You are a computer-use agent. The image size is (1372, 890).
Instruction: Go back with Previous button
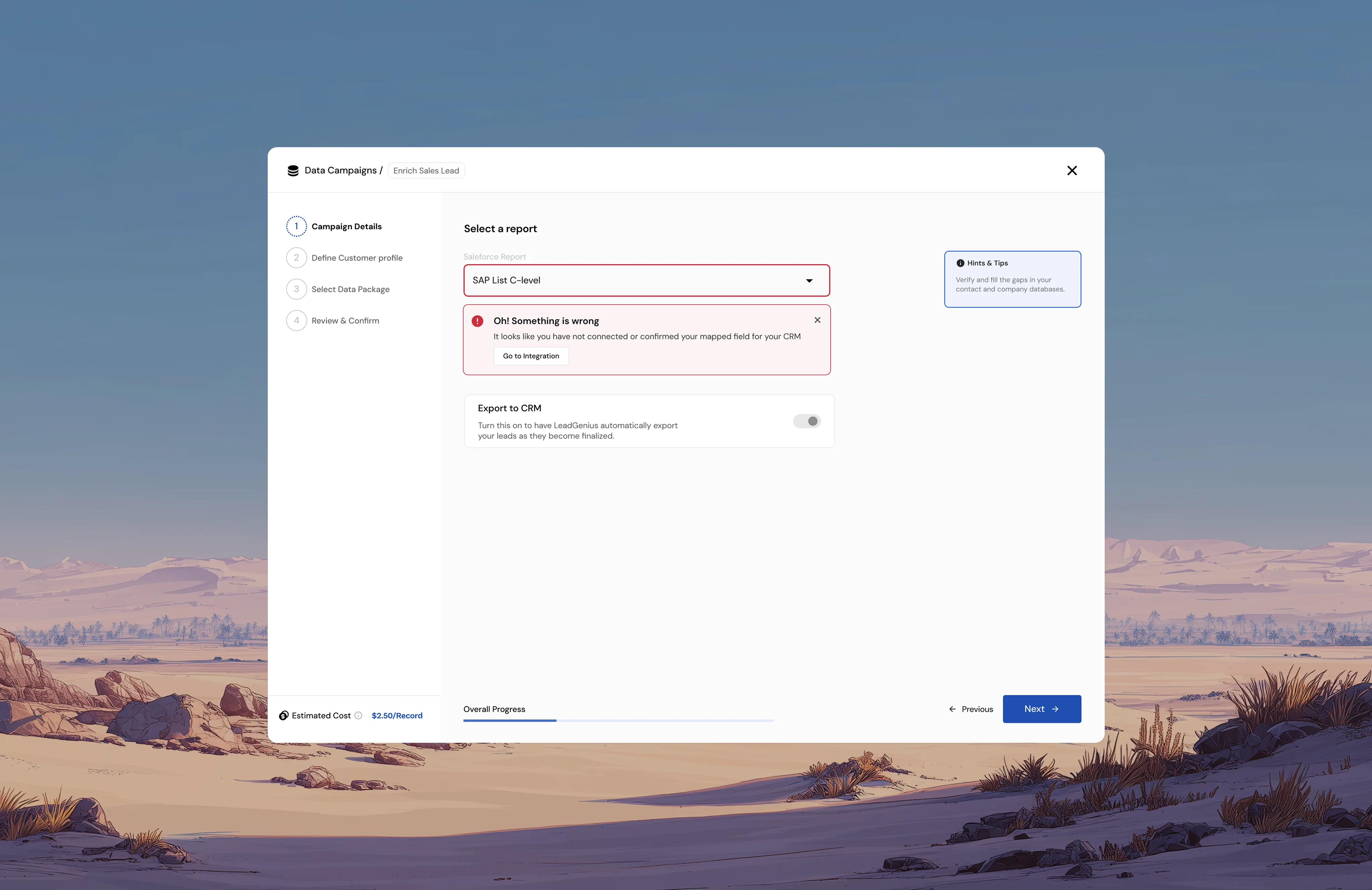[x=971, y=709]
